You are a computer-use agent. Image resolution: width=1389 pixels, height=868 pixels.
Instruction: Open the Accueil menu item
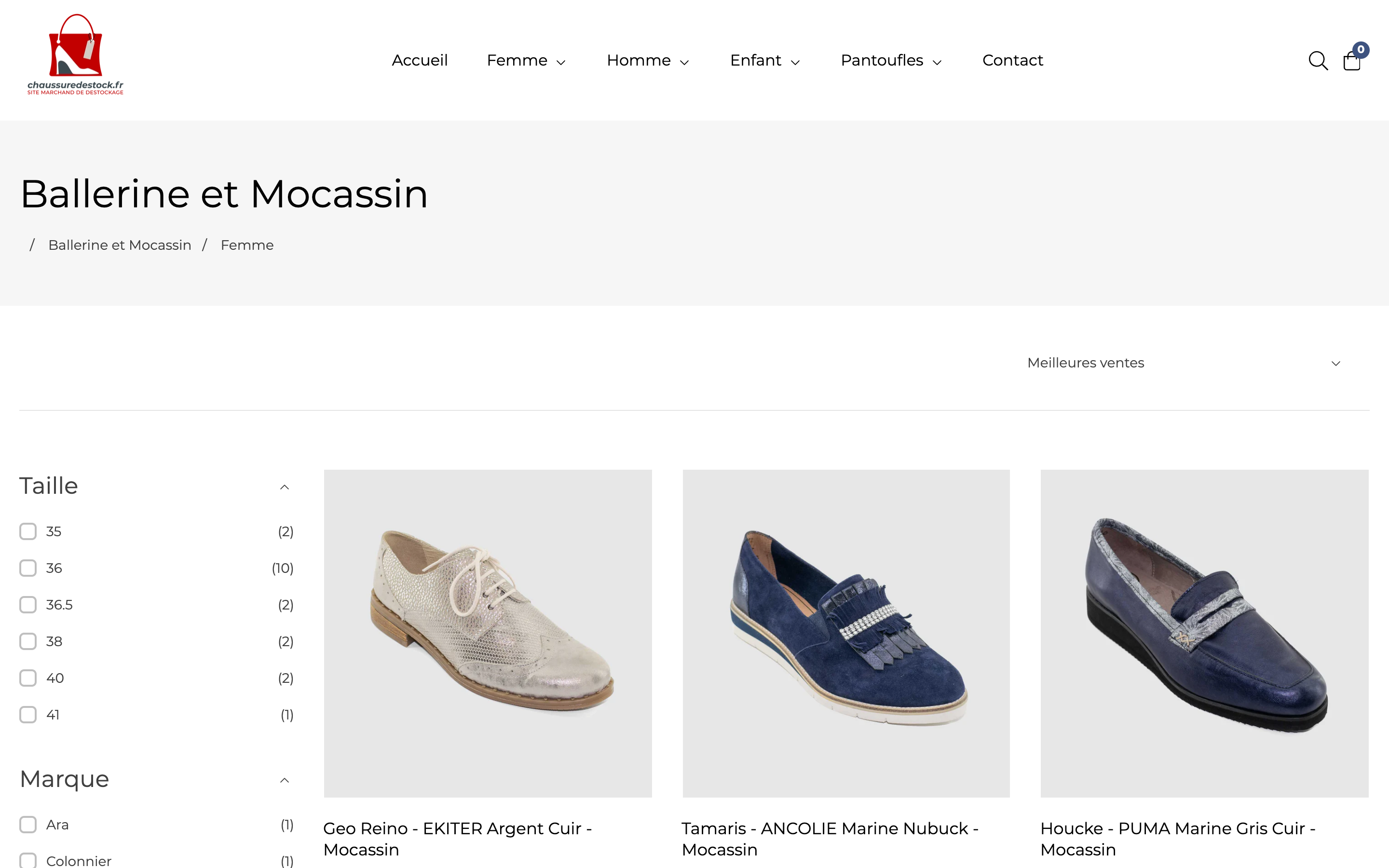pos(420,60)
